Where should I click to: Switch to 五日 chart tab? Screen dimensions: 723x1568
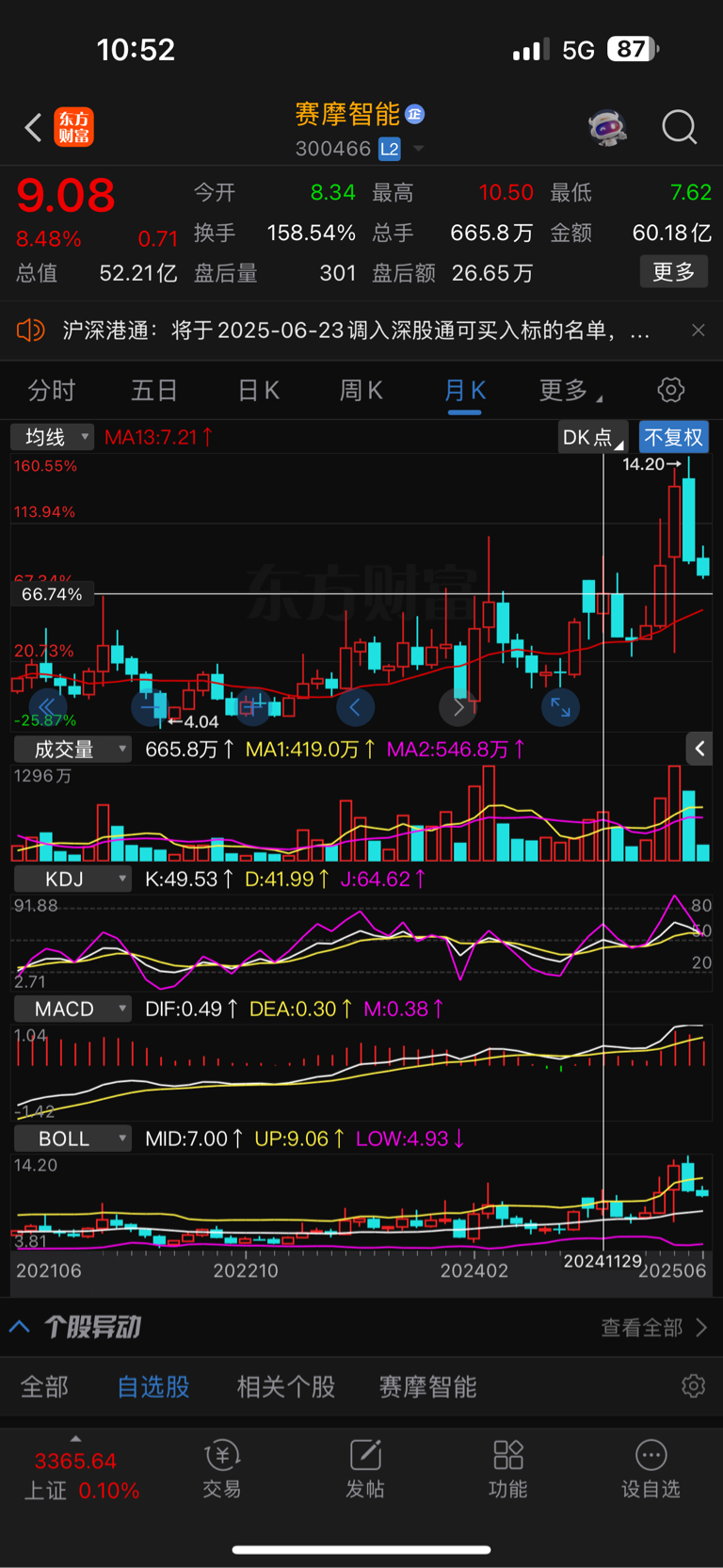[154, 390]
